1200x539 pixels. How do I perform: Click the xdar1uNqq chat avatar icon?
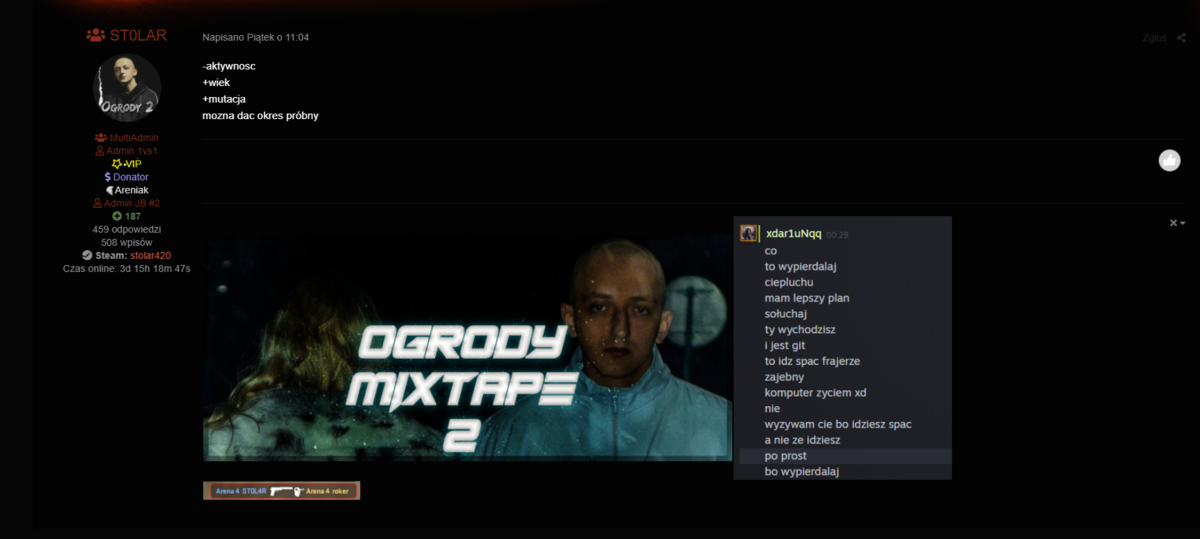pos(749,233)
